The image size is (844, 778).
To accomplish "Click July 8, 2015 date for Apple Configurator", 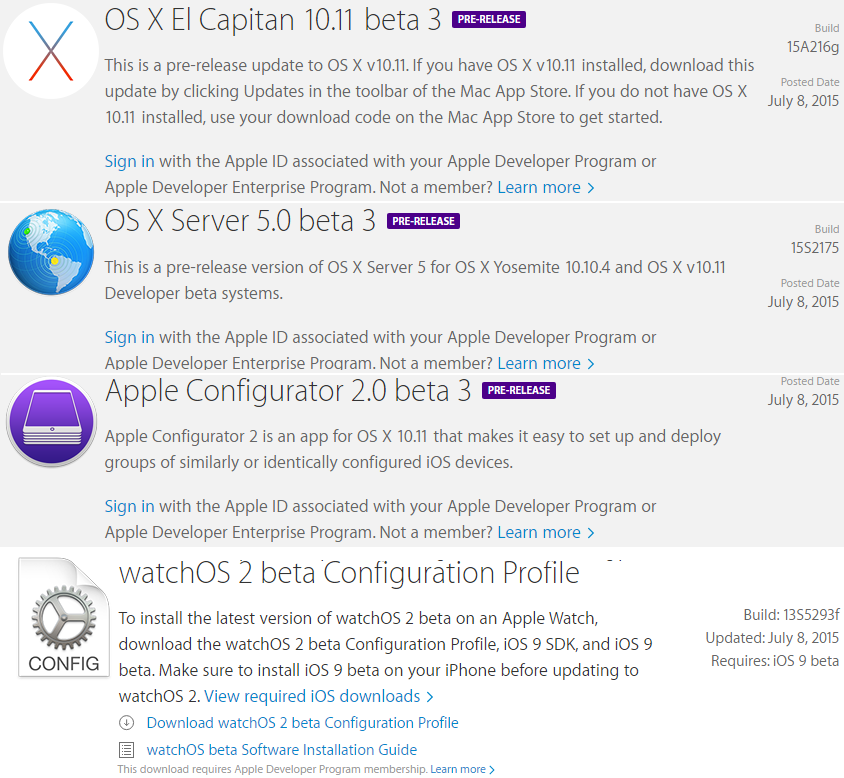I will 803,400.
